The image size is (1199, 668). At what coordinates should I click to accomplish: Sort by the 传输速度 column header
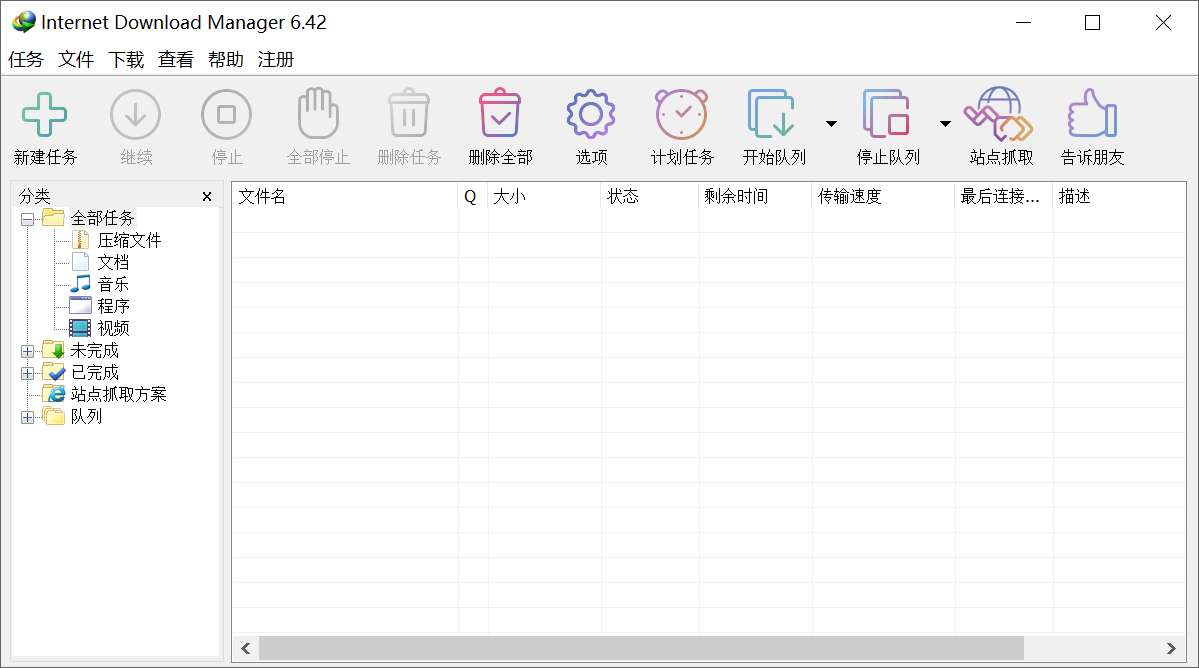883,196
